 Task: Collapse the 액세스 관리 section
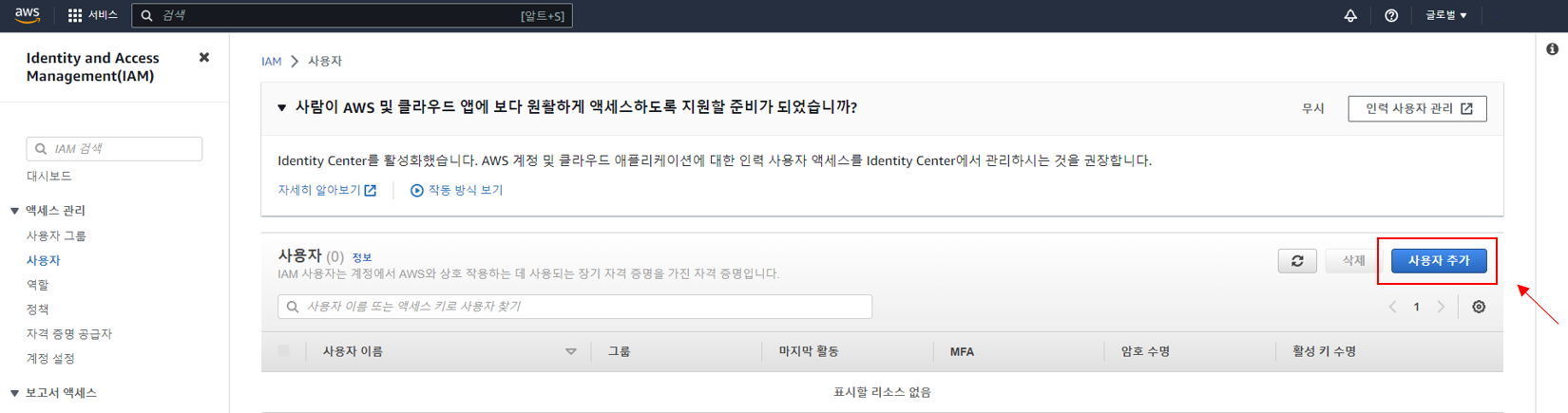[14, 211]
